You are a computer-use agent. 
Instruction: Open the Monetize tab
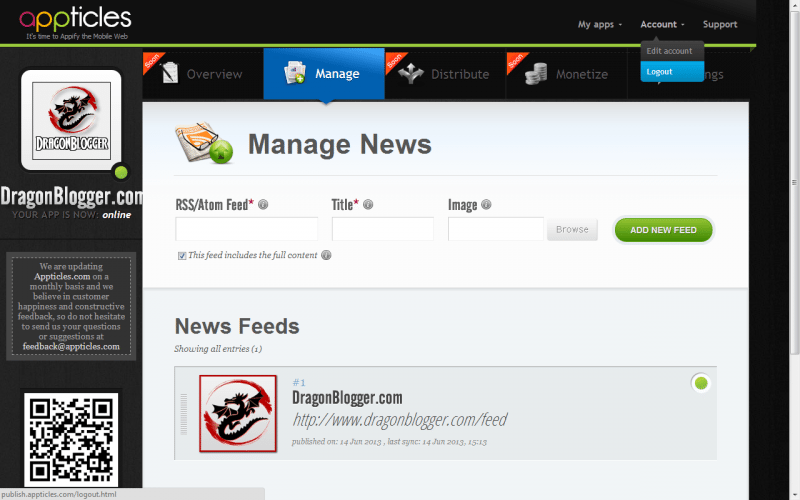click(566, 74)
